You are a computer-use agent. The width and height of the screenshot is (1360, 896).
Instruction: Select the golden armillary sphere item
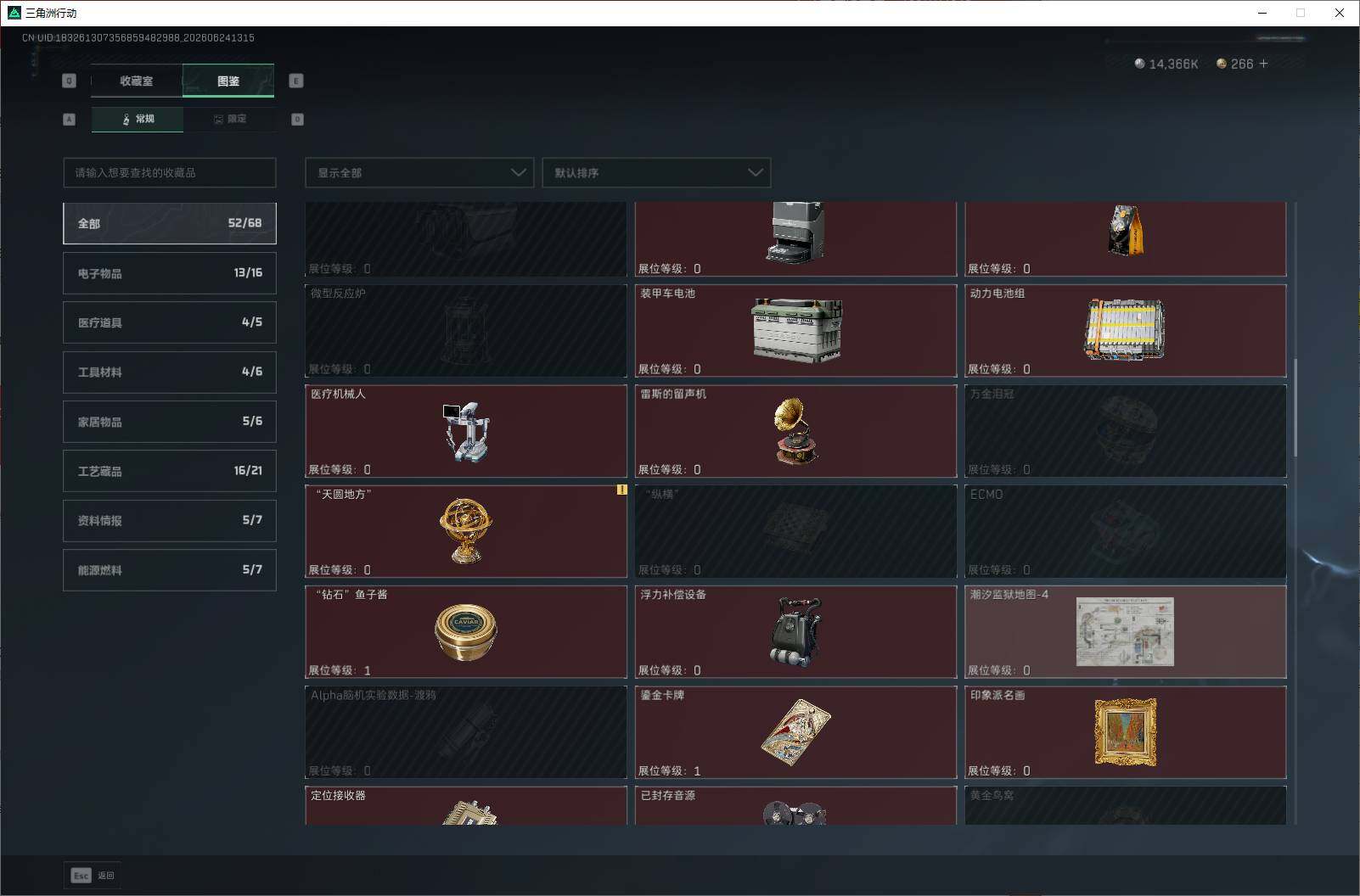[x=465, y=531]
